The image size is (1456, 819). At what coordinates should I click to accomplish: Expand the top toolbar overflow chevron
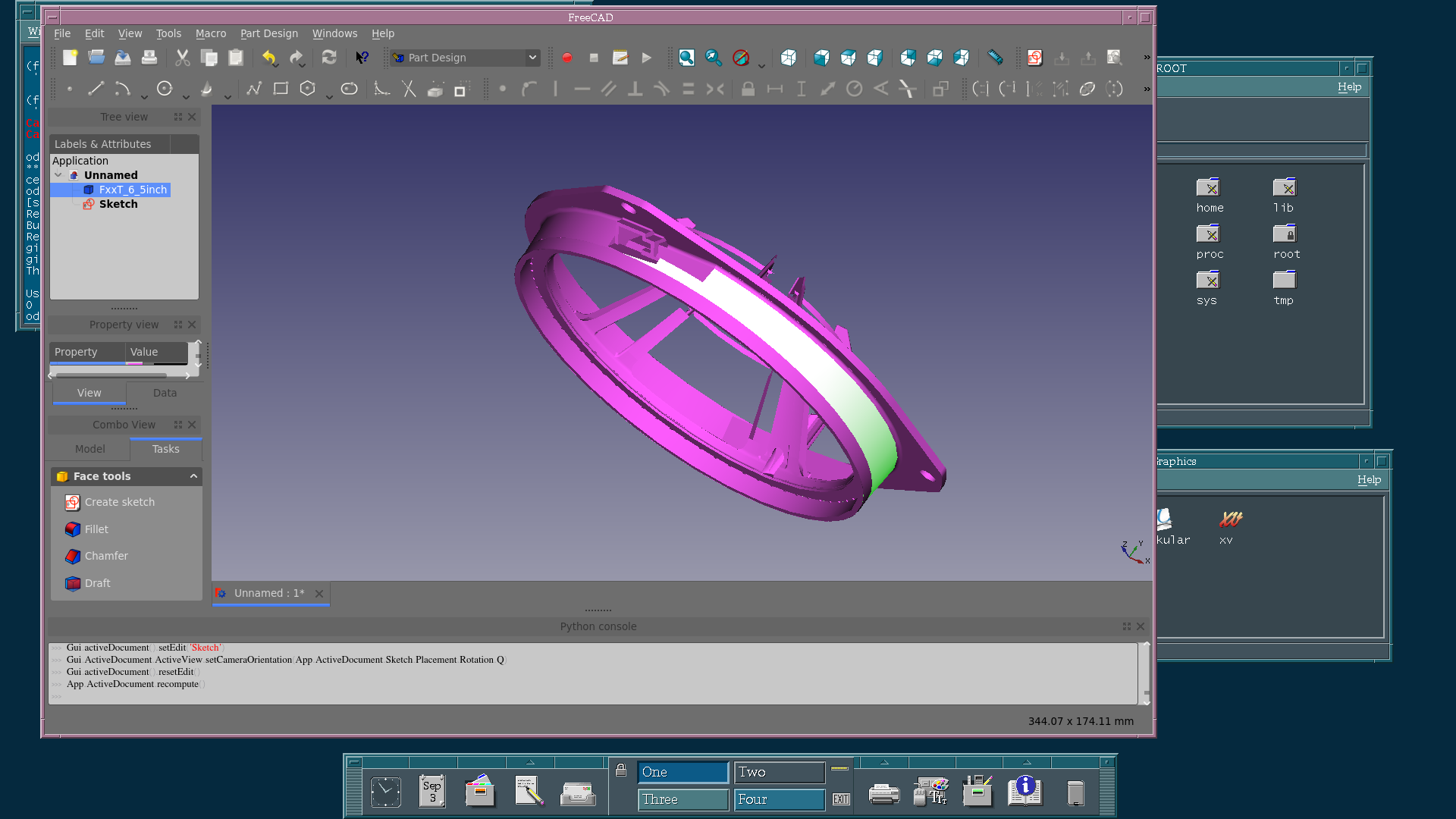1147,58
